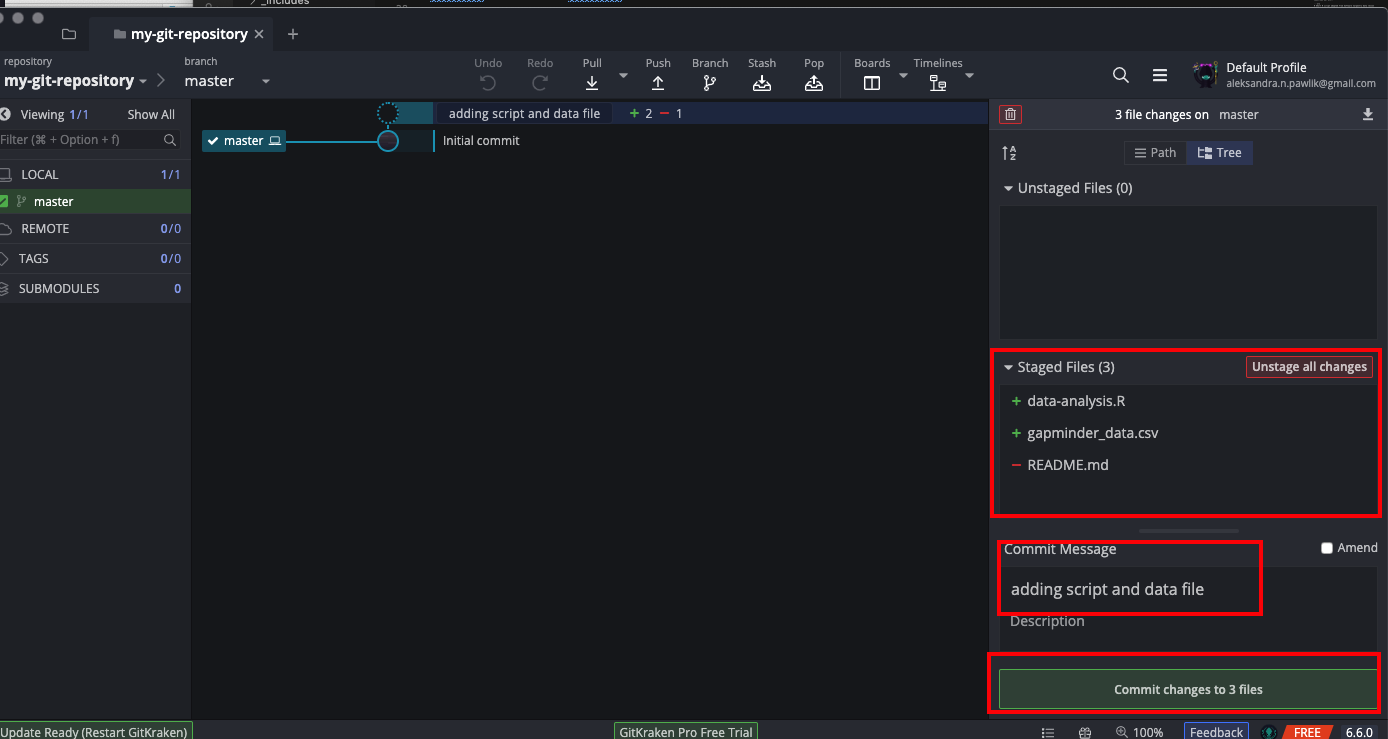
Task: Select master branch in left panel
Action: coord(95,201)
